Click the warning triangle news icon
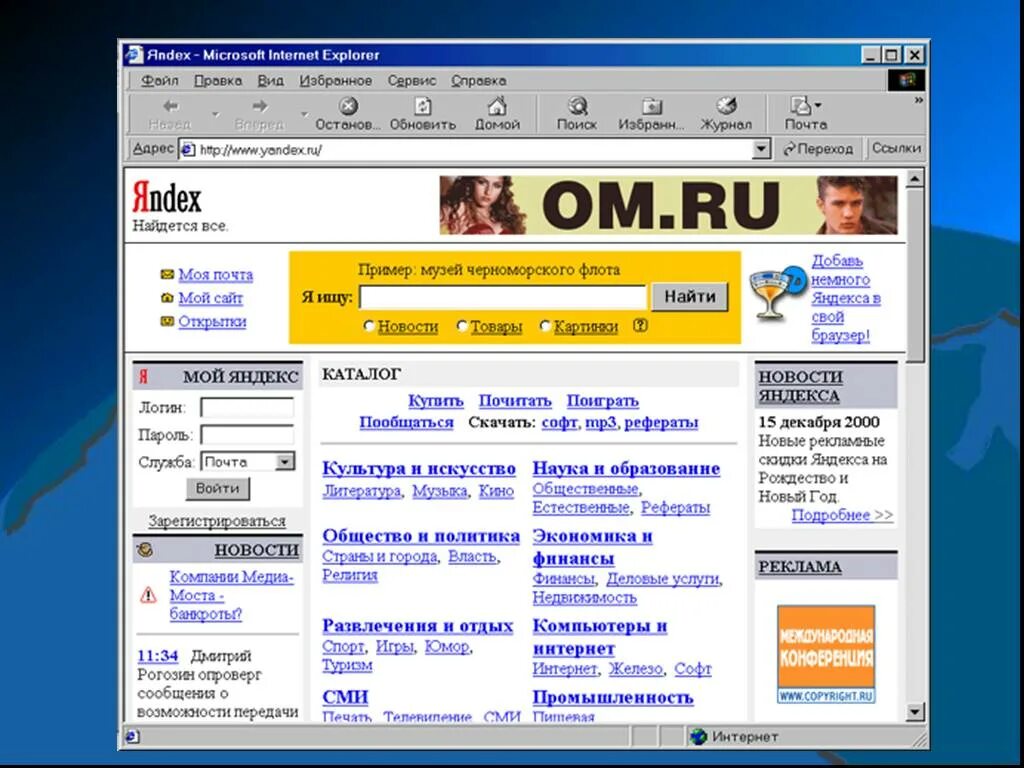 point(148,595)
